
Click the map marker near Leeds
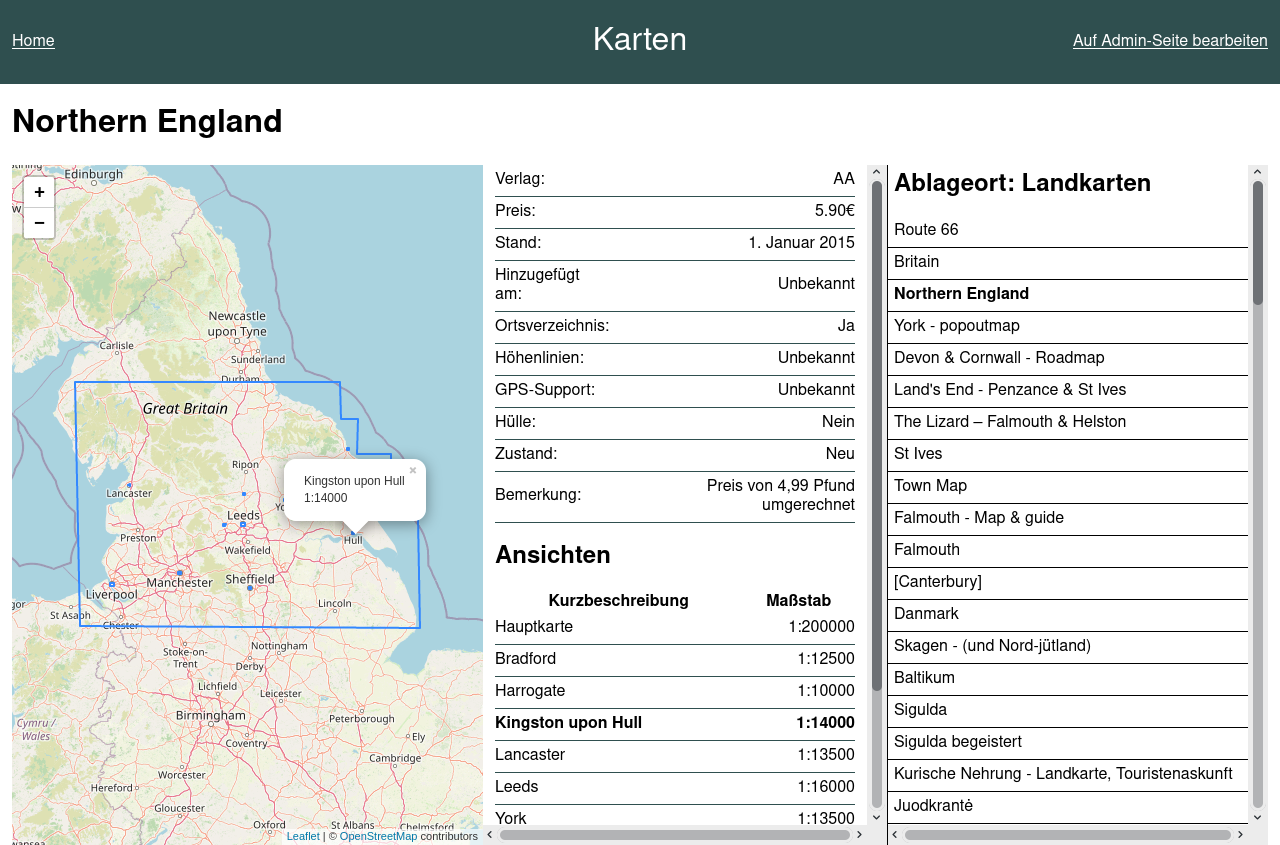click(242, 523)
